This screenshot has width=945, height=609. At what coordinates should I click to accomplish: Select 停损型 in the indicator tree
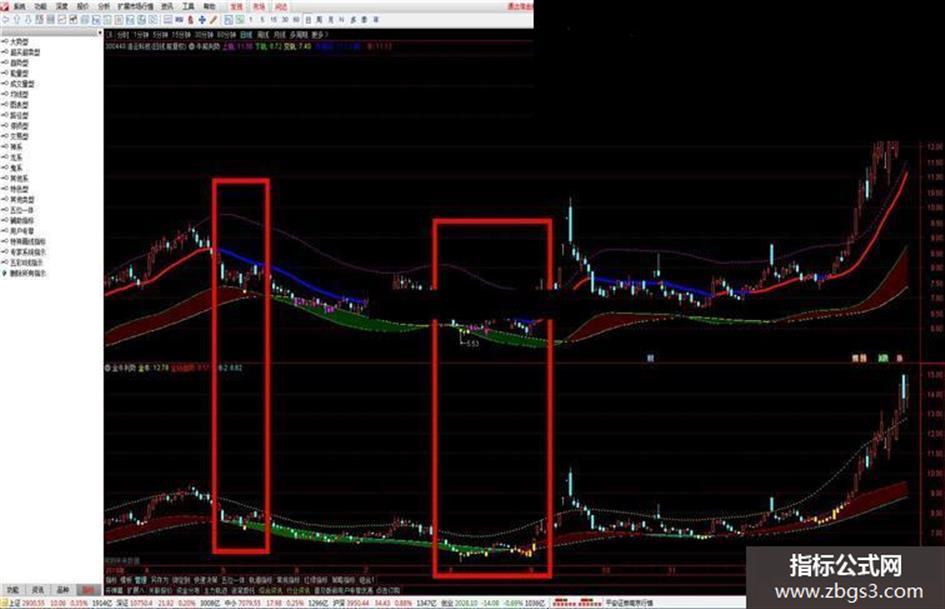(x=19, y=126)
